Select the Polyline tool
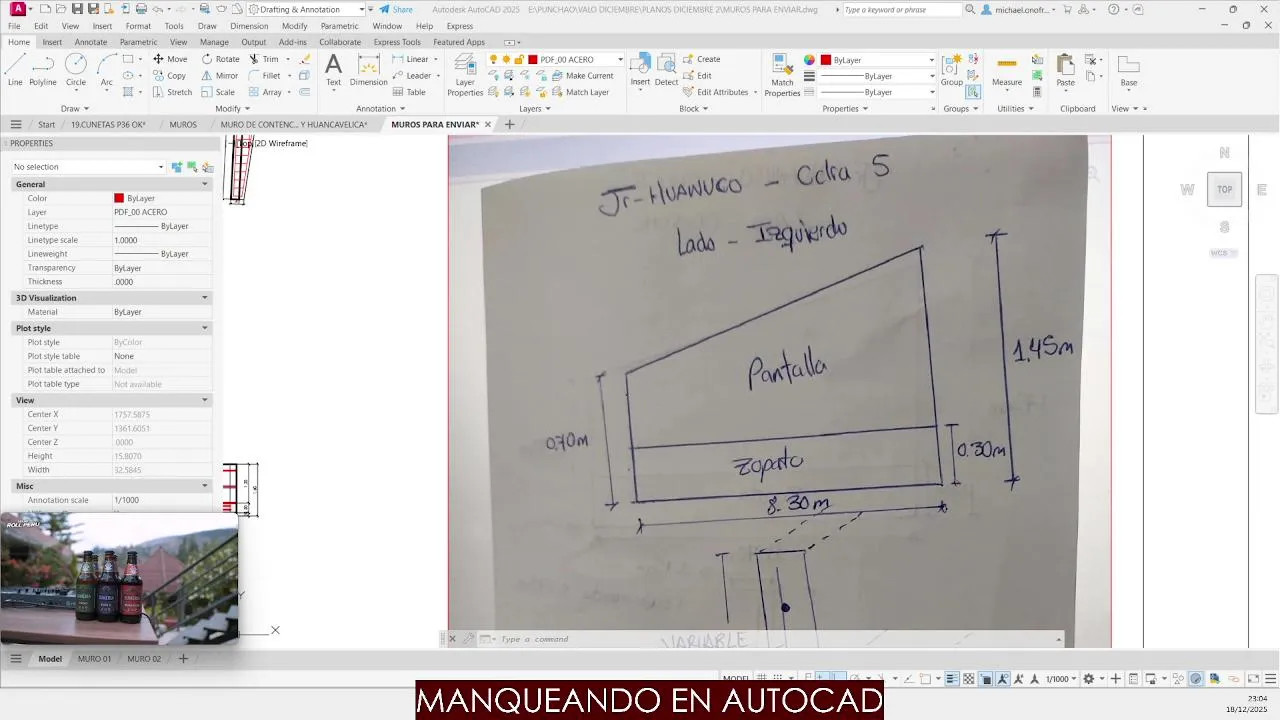 pos(43,70)
